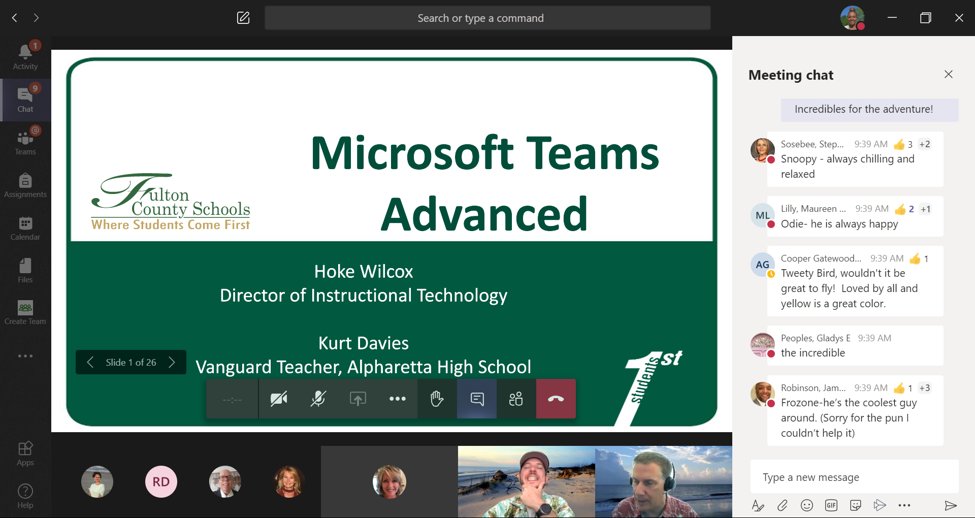The height and width of the screenshot is (518, 975).
Task: Attach a file to the message
Action: (x=782, y=506)
